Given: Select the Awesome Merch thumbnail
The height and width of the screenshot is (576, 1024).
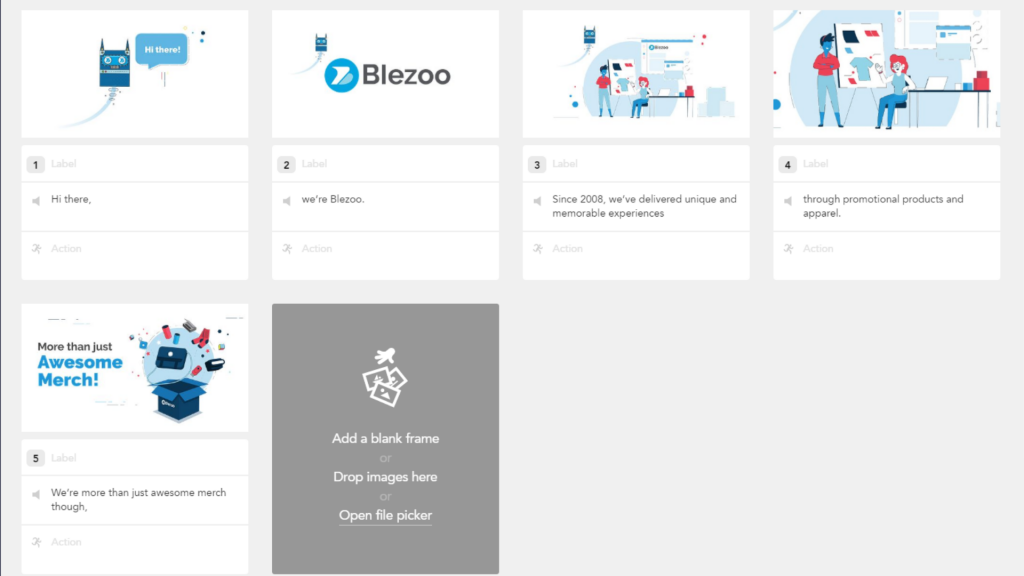Looking at the screenshot, I should point(135,368).
